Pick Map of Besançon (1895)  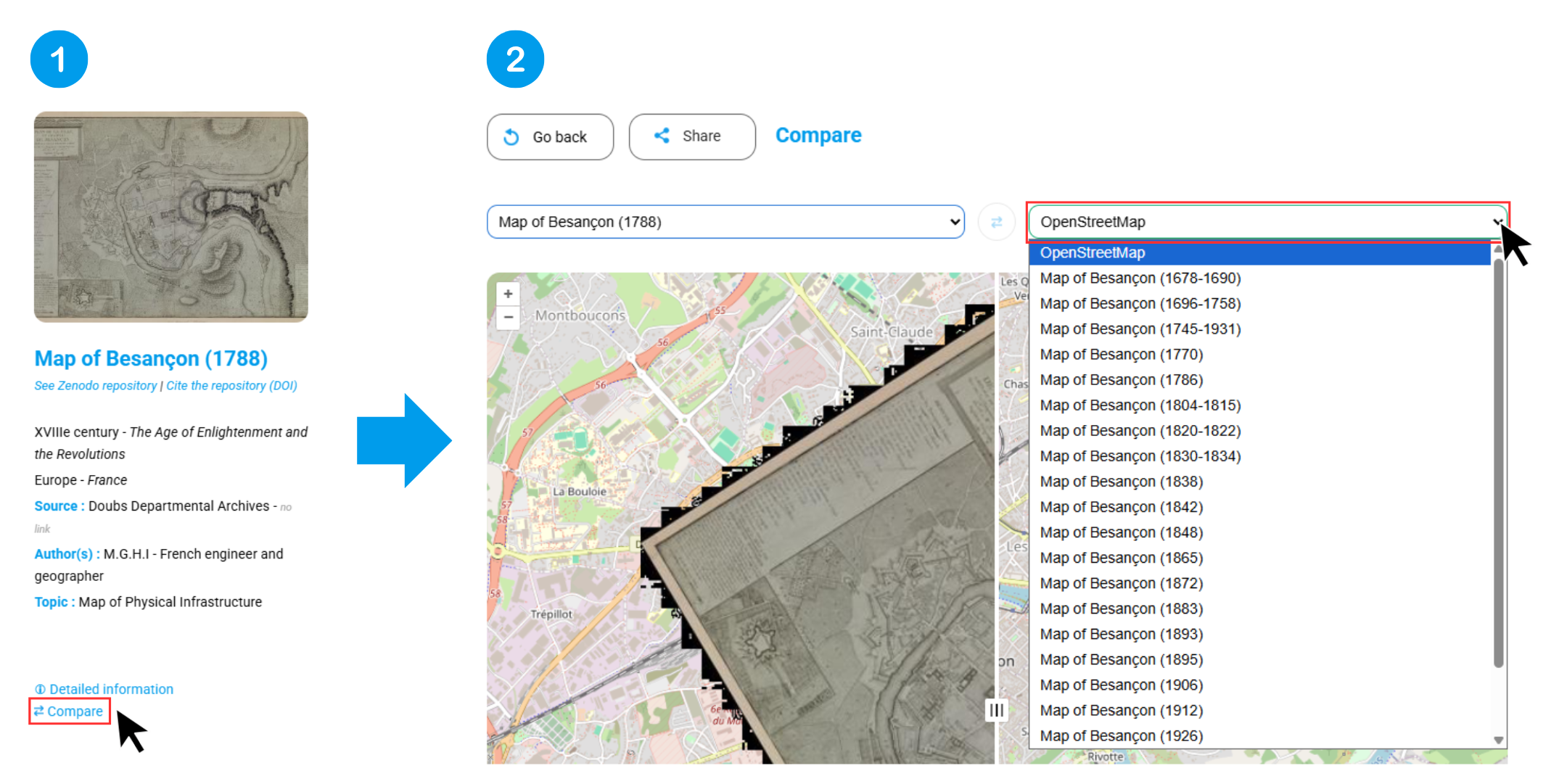tap(1259, 659)
